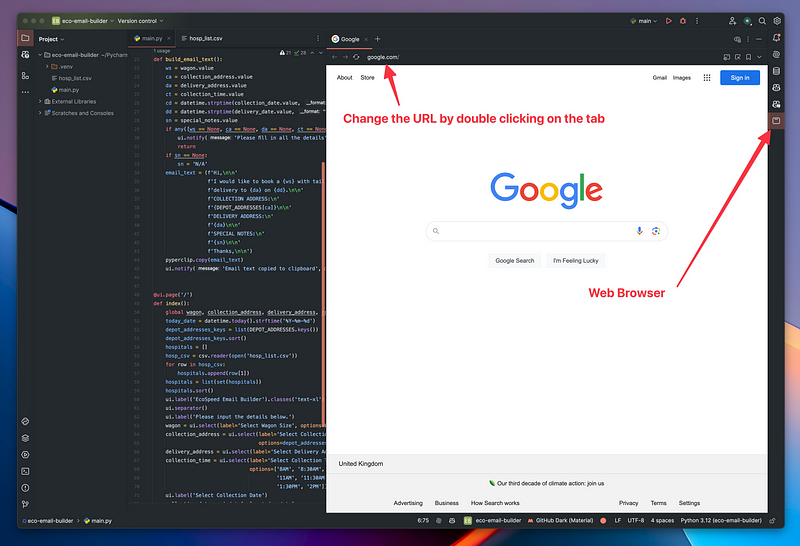Open the Python Packages layers icon
The width and height of the screenshot is (800, 546).
pos(25,438)
